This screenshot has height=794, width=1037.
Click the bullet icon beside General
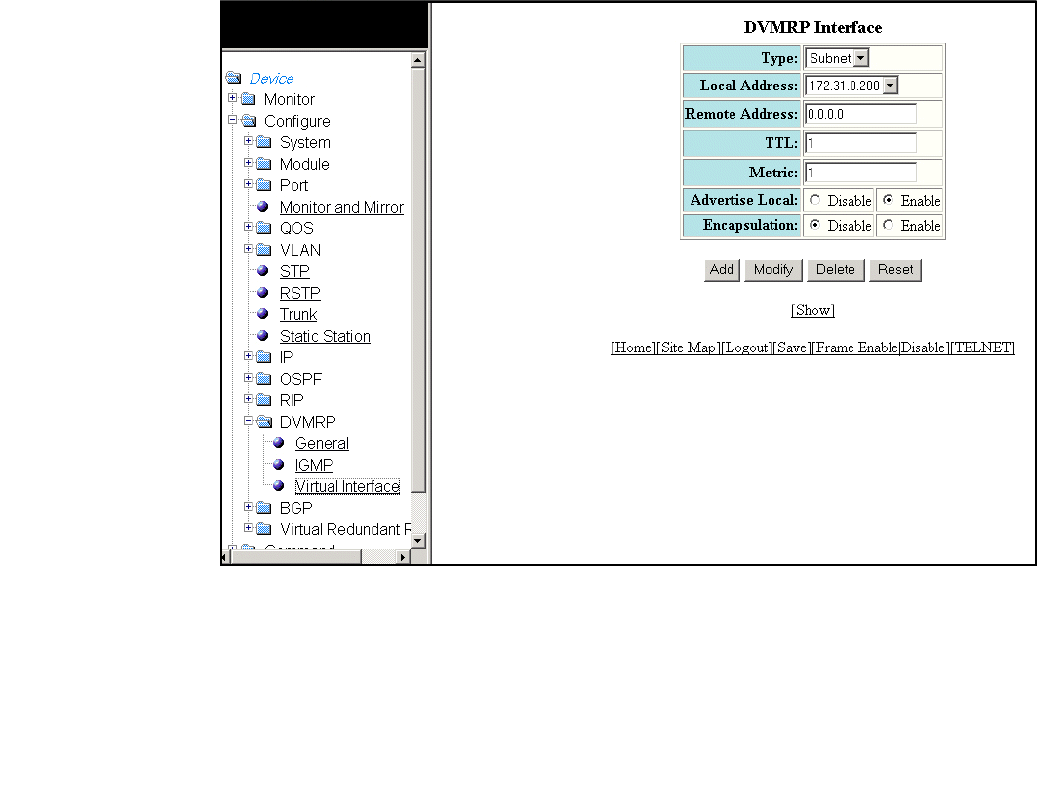(278, 443)
